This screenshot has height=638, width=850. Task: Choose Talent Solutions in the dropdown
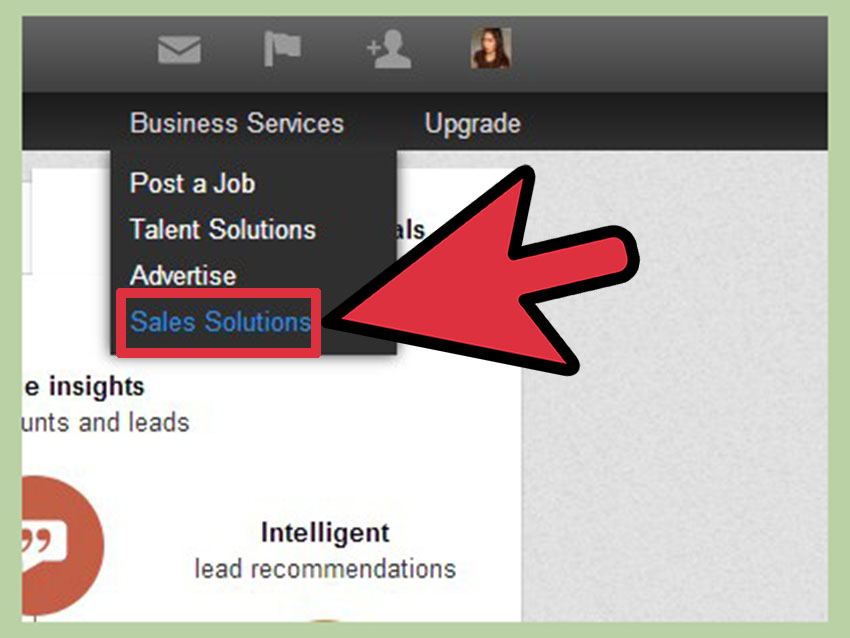coord(223,229)
